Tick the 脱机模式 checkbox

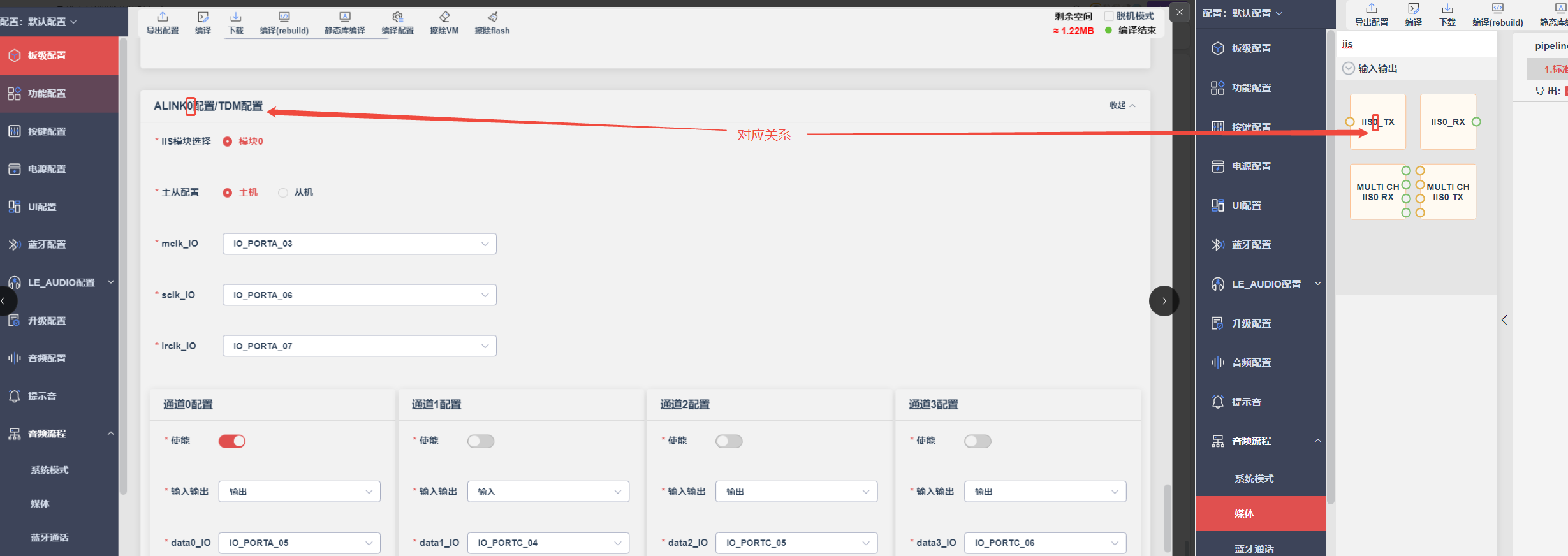(x=1109, y=16)
